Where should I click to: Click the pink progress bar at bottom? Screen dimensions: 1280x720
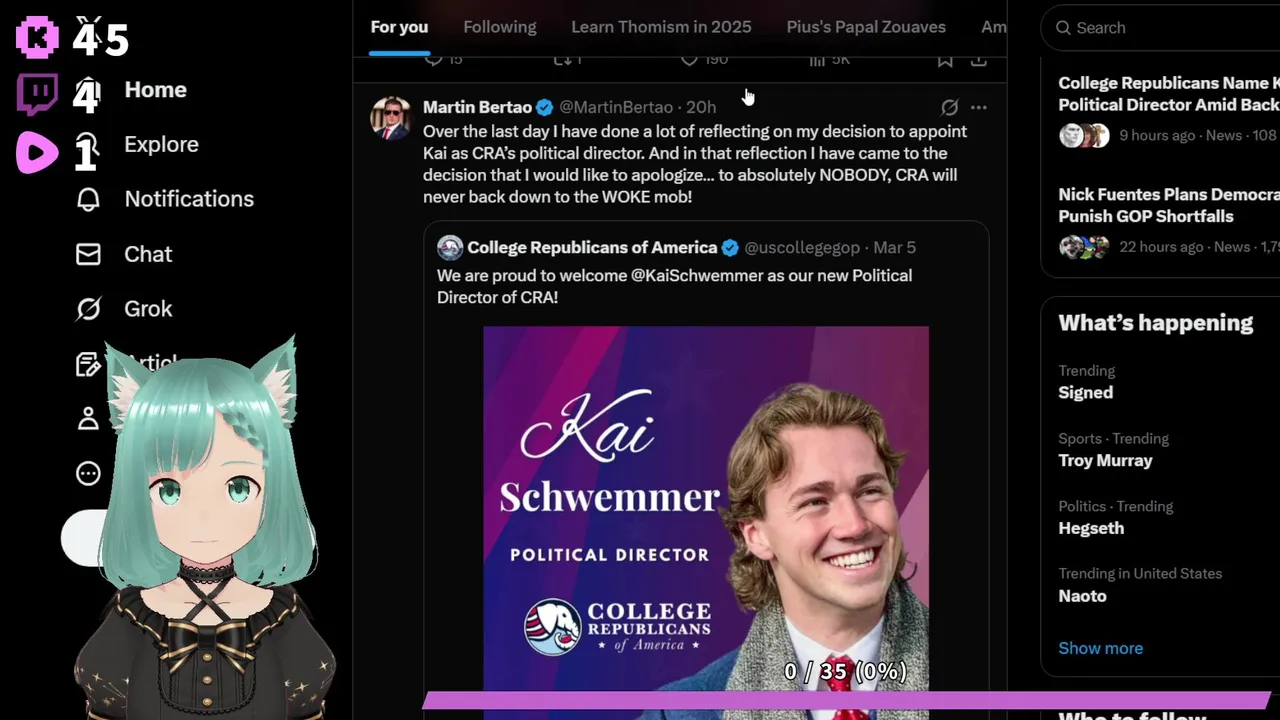(846, 701)
